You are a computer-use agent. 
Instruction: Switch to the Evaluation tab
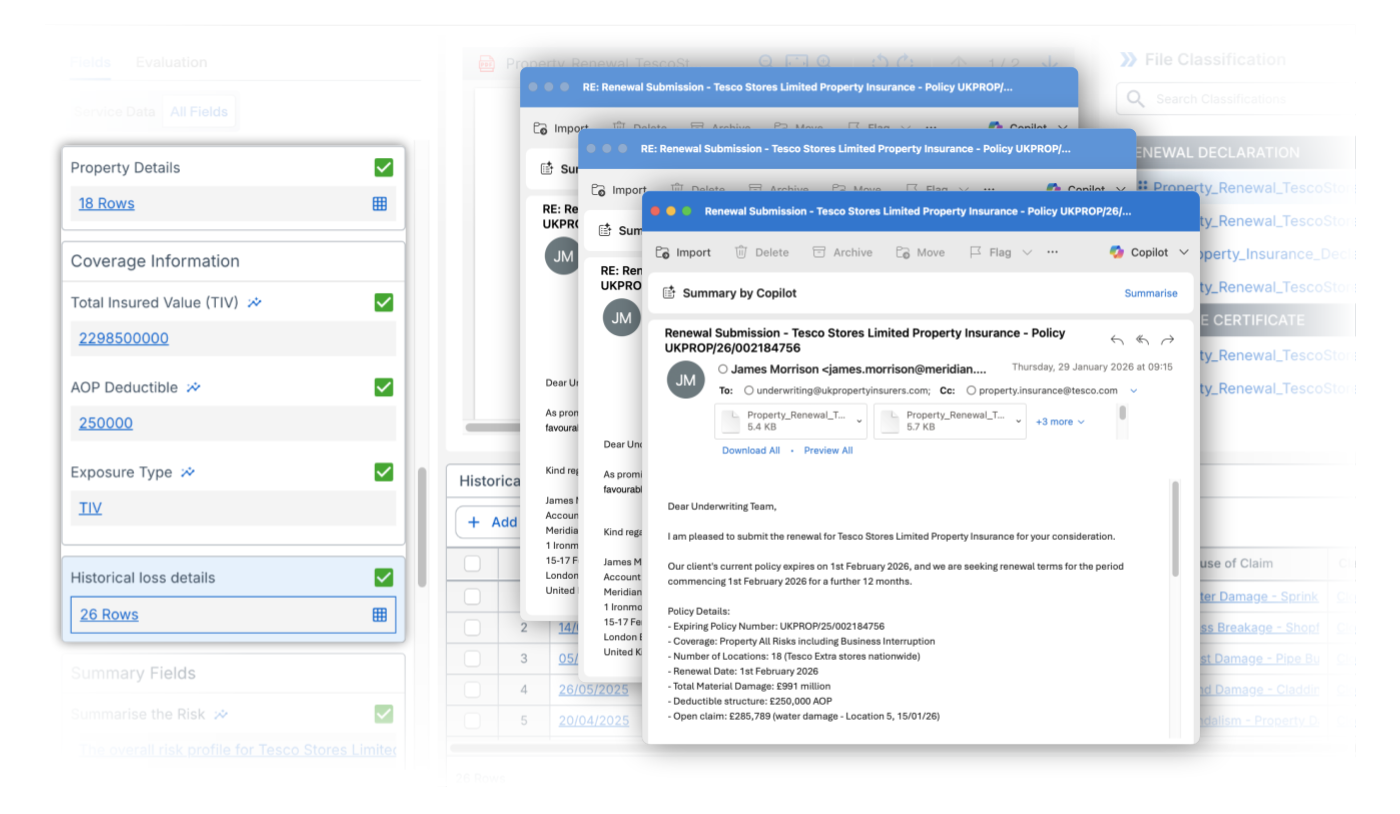pyautogui.click(x=171, y=62)
